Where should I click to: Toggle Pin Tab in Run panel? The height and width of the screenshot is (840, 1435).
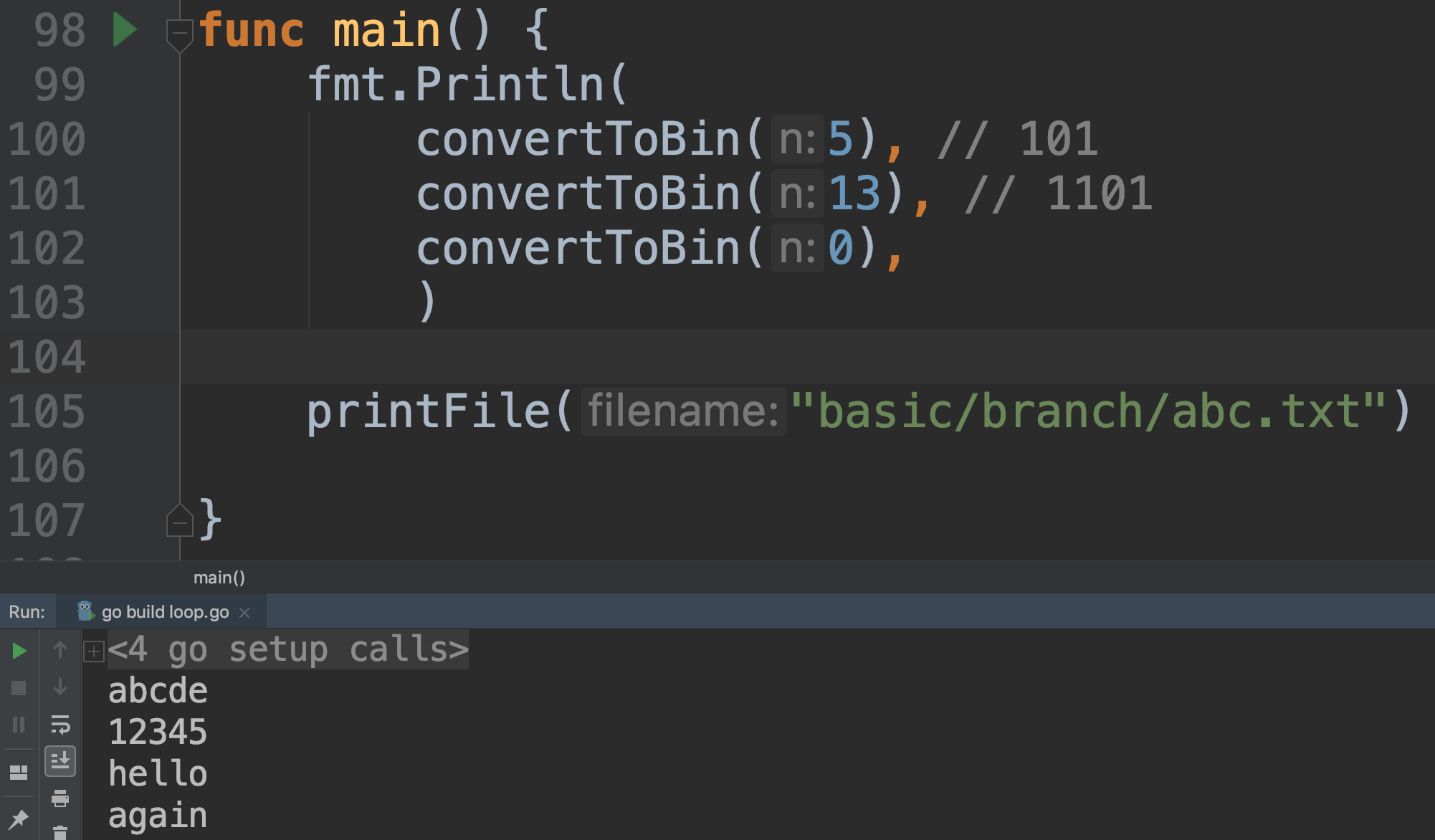coord(19,818)
